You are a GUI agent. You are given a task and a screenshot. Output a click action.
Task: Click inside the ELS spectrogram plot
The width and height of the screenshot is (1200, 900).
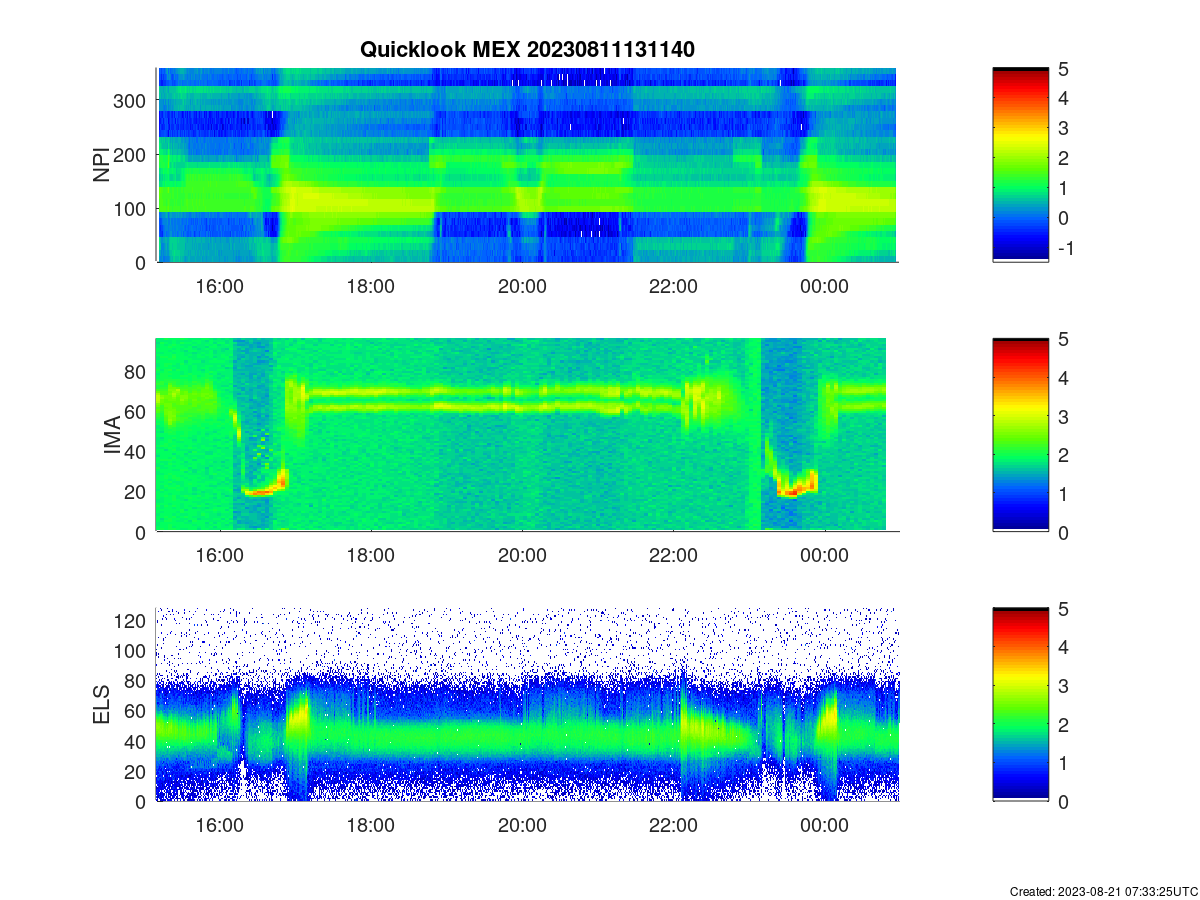click(x=527, y=705)
